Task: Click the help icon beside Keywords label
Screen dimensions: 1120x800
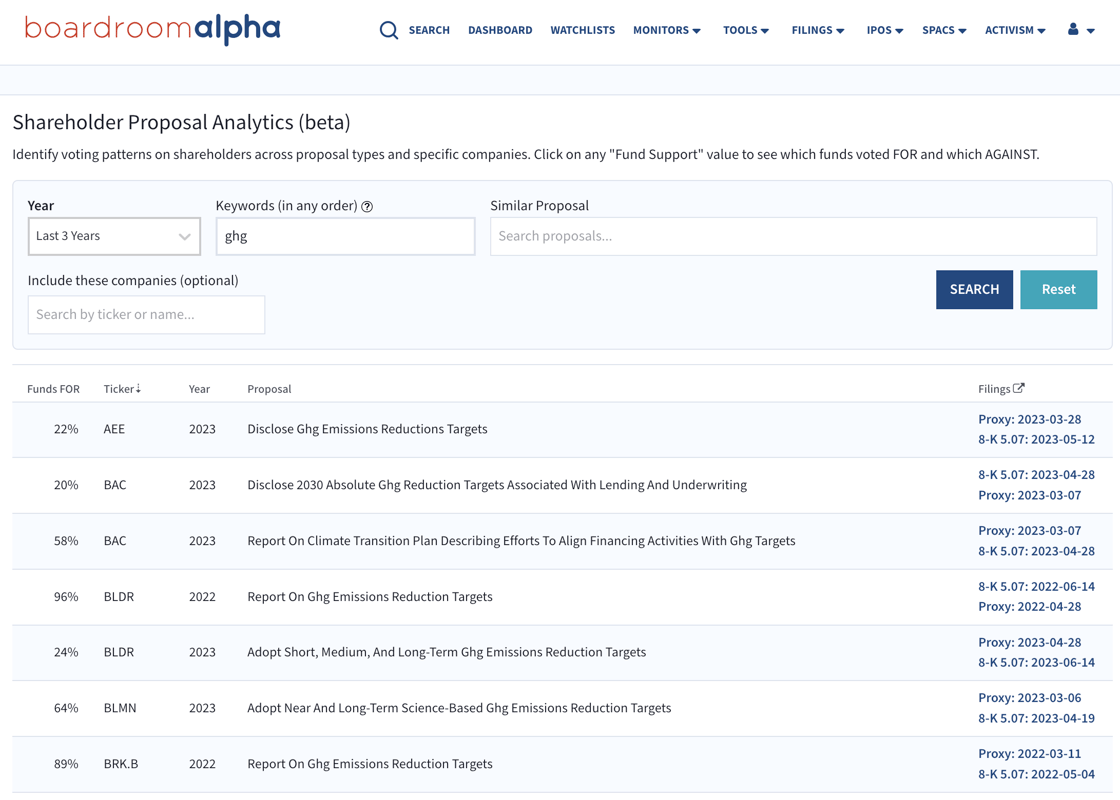Action: click(367, 206)
